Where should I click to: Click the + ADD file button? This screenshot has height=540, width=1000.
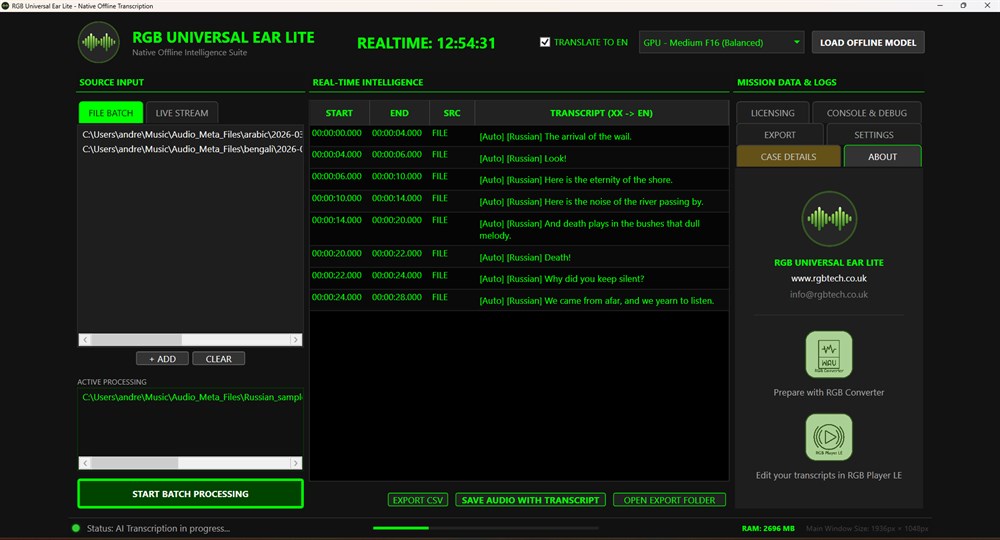tap(162, 359)
